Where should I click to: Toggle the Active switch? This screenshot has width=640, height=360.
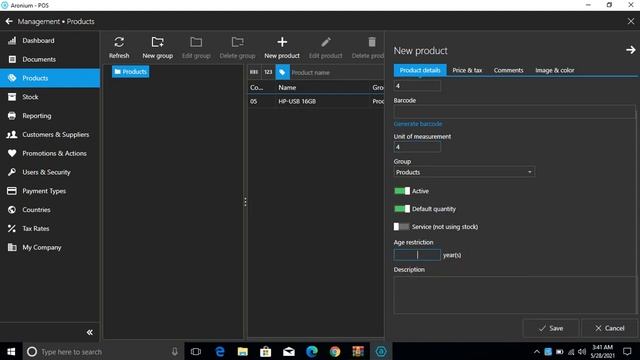pos(402,191)
